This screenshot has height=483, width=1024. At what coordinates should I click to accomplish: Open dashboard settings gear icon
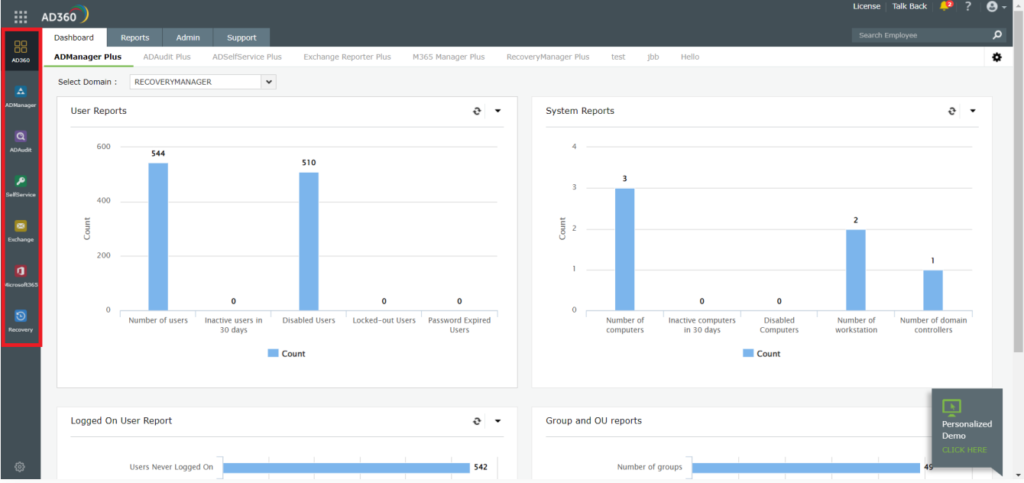[997, 57]
